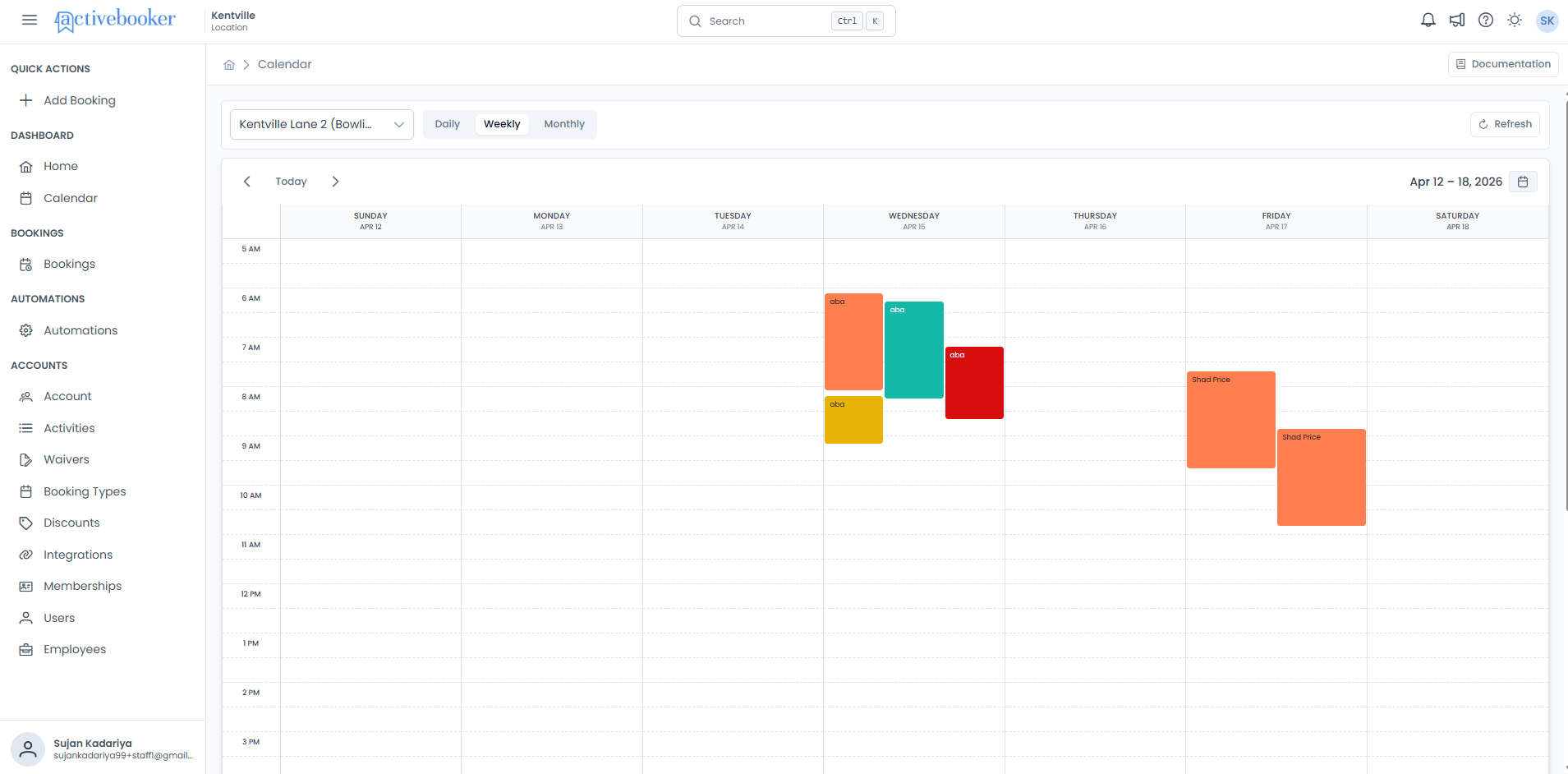Click the Calendar breadcrumb link
The height and width of the screenshot is (774, 1568).
coord(285,64)
